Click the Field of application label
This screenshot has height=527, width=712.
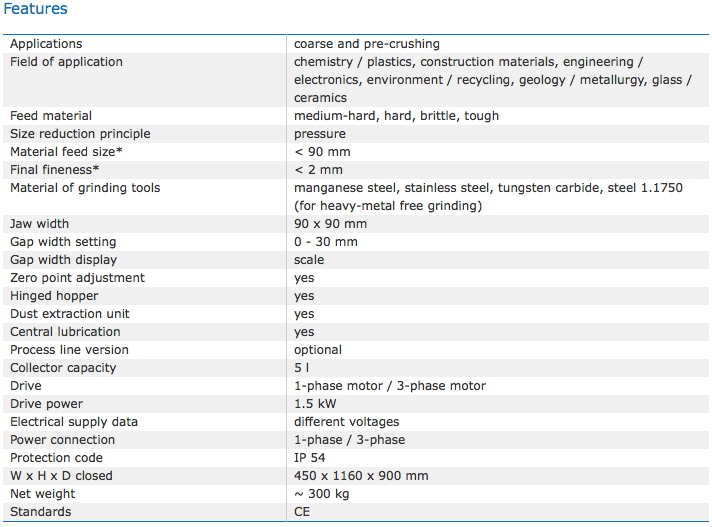pos(66,62)
